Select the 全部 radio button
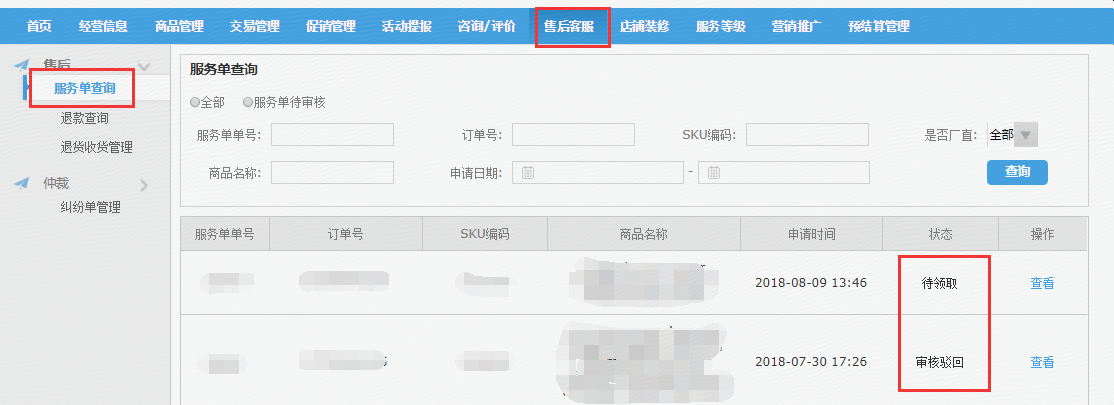Image resolution: width=1114 pixels, height=405 pixels. point(195,102)
